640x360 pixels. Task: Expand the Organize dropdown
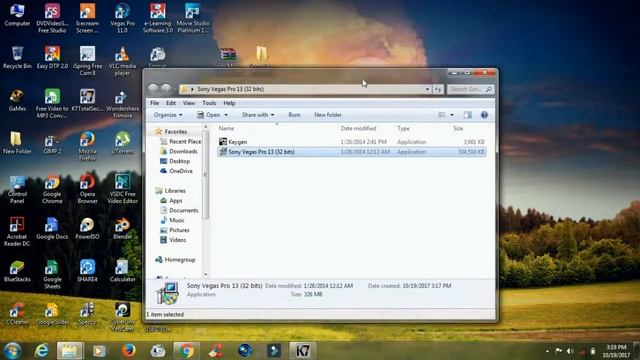pyautogui.click(x=168, y=115)
